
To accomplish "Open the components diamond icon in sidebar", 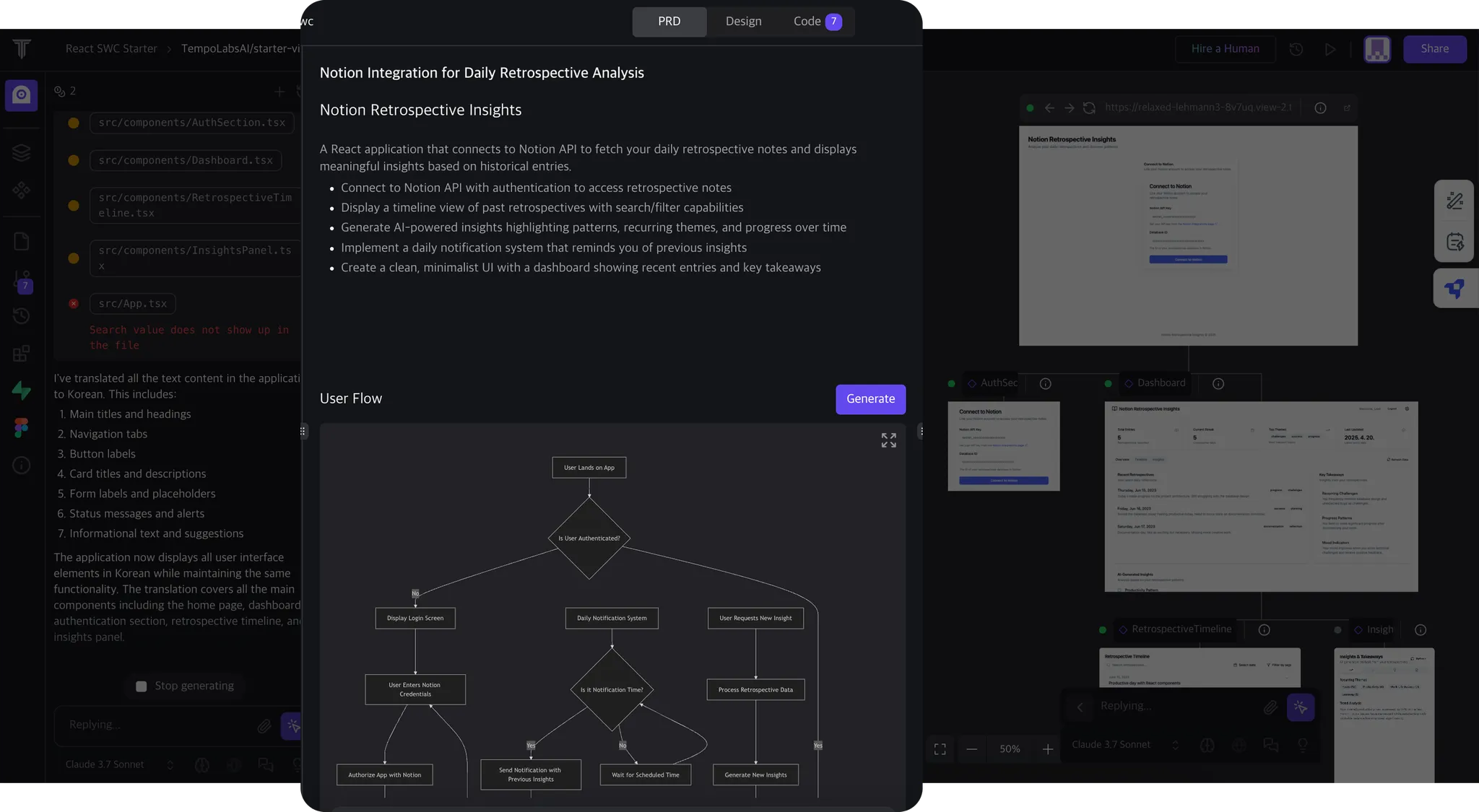I will pos(22,190).
